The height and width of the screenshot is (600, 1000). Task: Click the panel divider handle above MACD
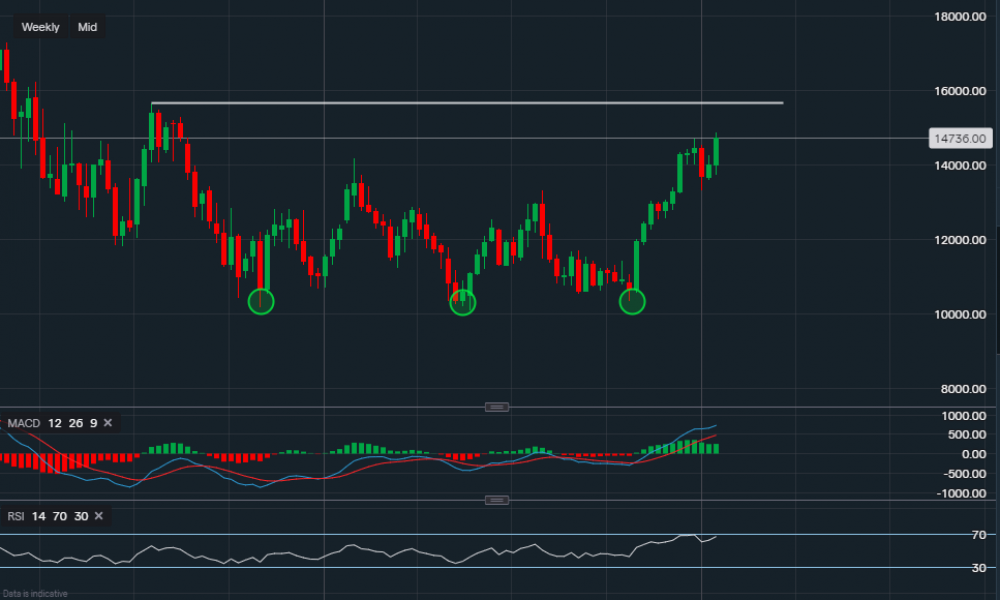[497, 407]
